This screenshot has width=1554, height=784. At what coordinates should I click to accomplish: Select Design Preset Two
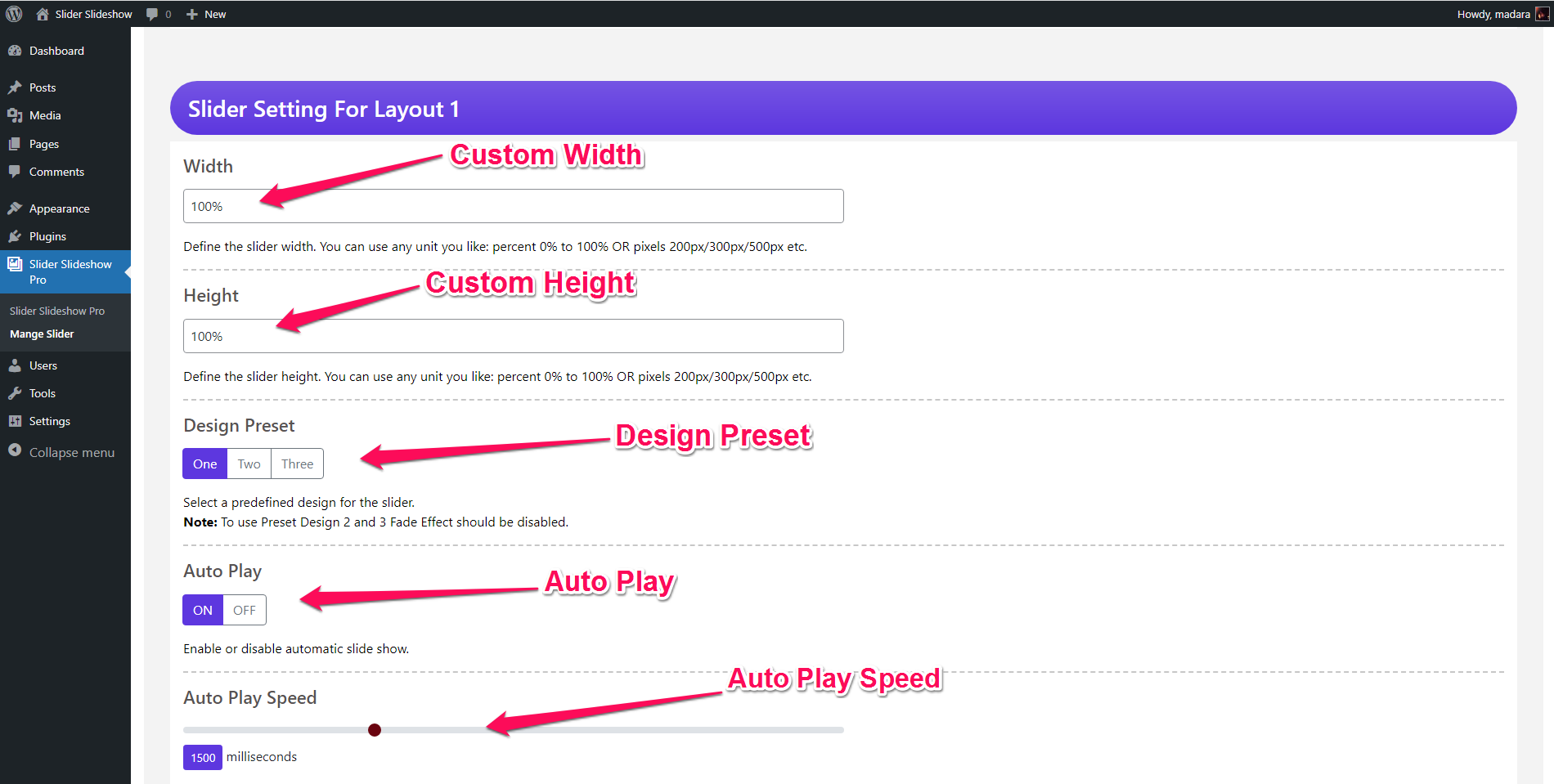coord(249,464)
